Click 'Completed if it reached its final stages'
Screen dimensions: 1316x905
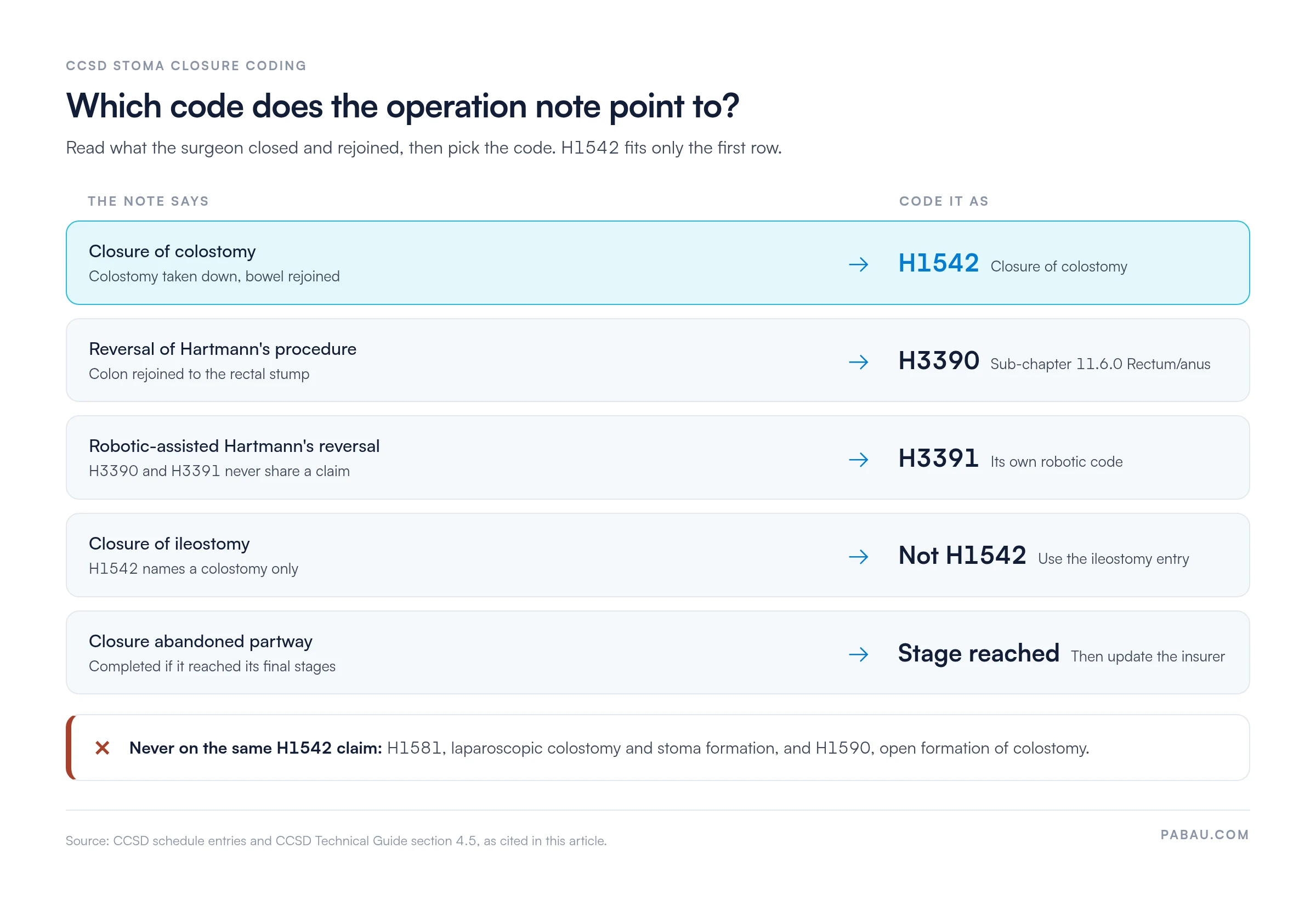click(212, 666)
